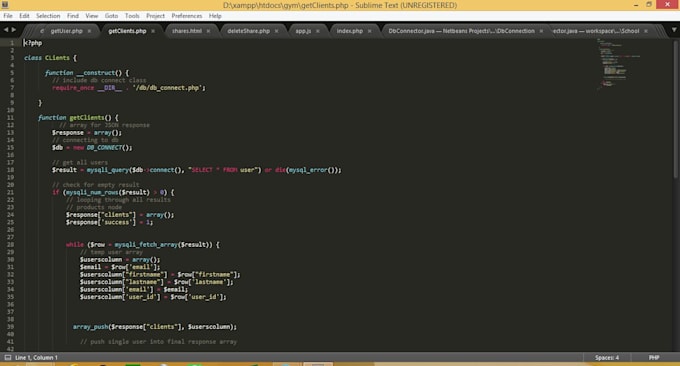Open the Project menu

click(x=155, y=16)
